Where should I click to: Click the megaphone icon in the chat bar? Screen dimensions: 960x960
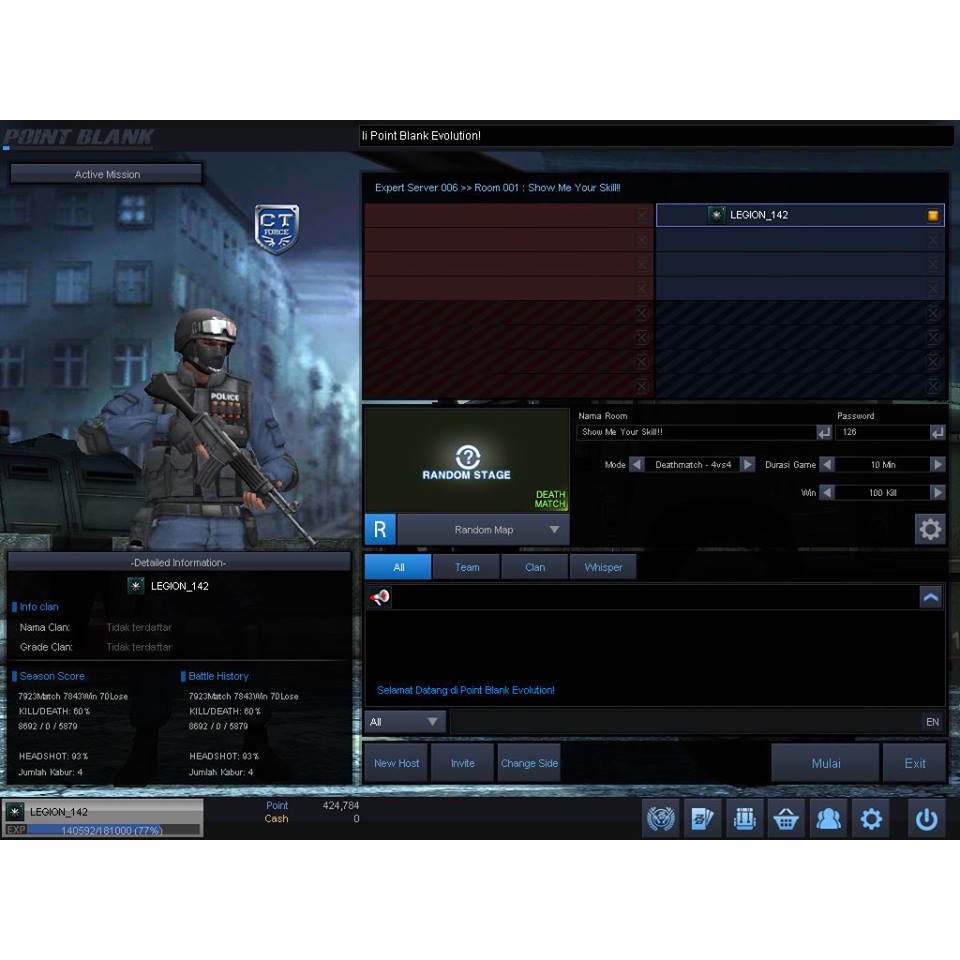coord(381,597)
